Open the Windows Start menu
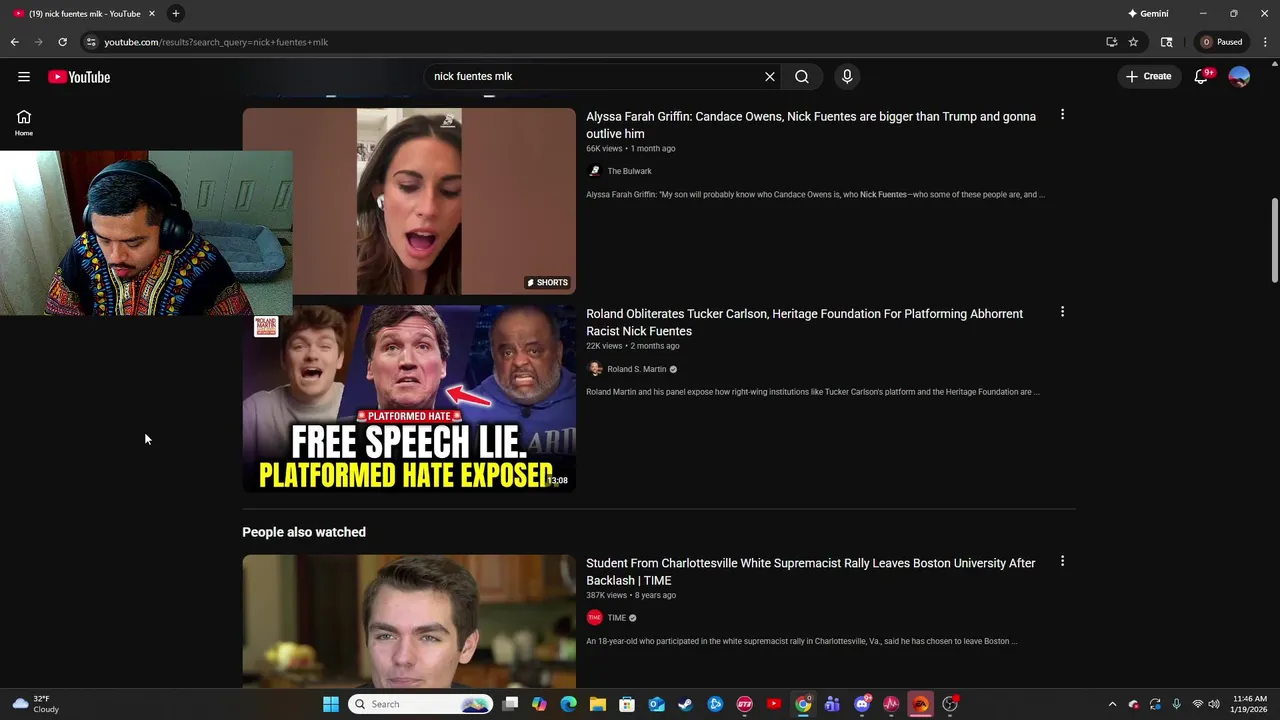The image size is (1280, 720). pyautogui.click(x=331, y=704)
